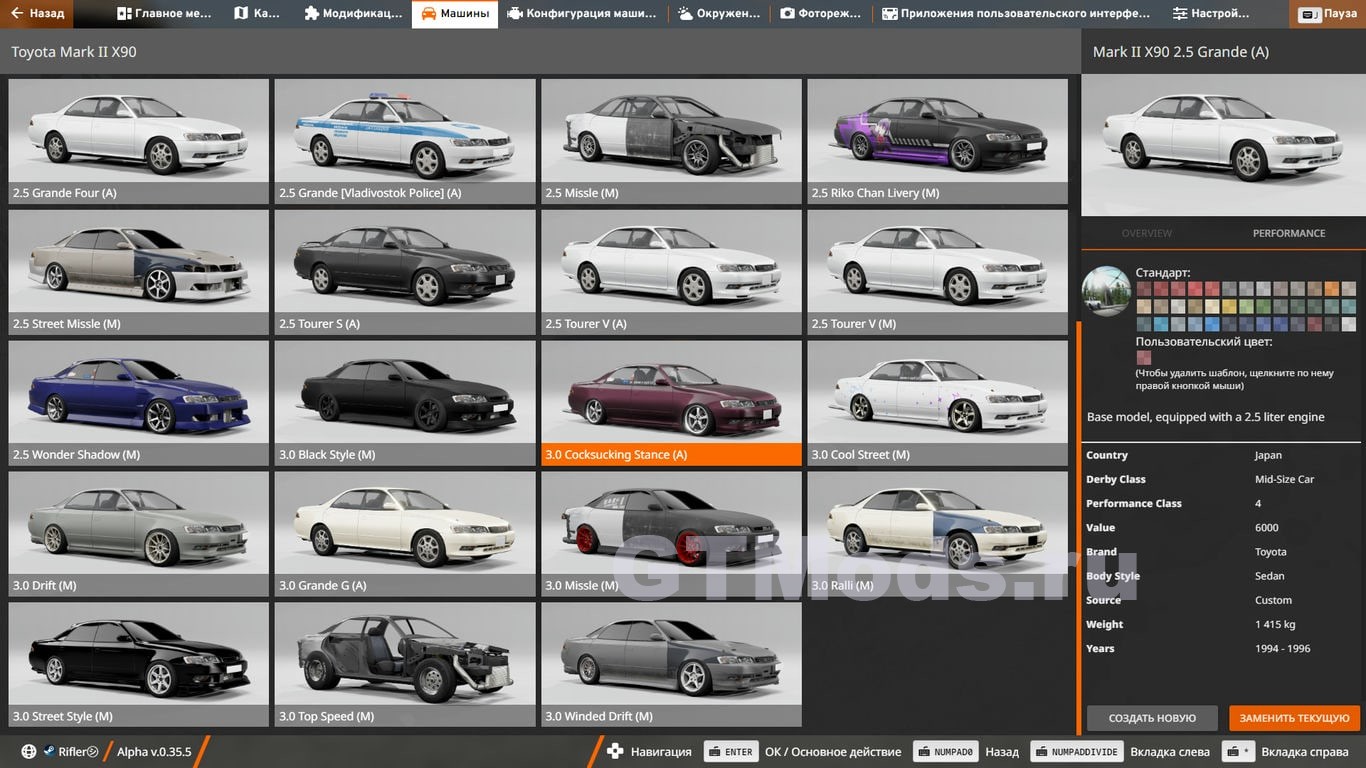The width and height of the screenshot is (1366, 768).
Task: Open the map tab with folded-map icon
Action: [256, 14]
